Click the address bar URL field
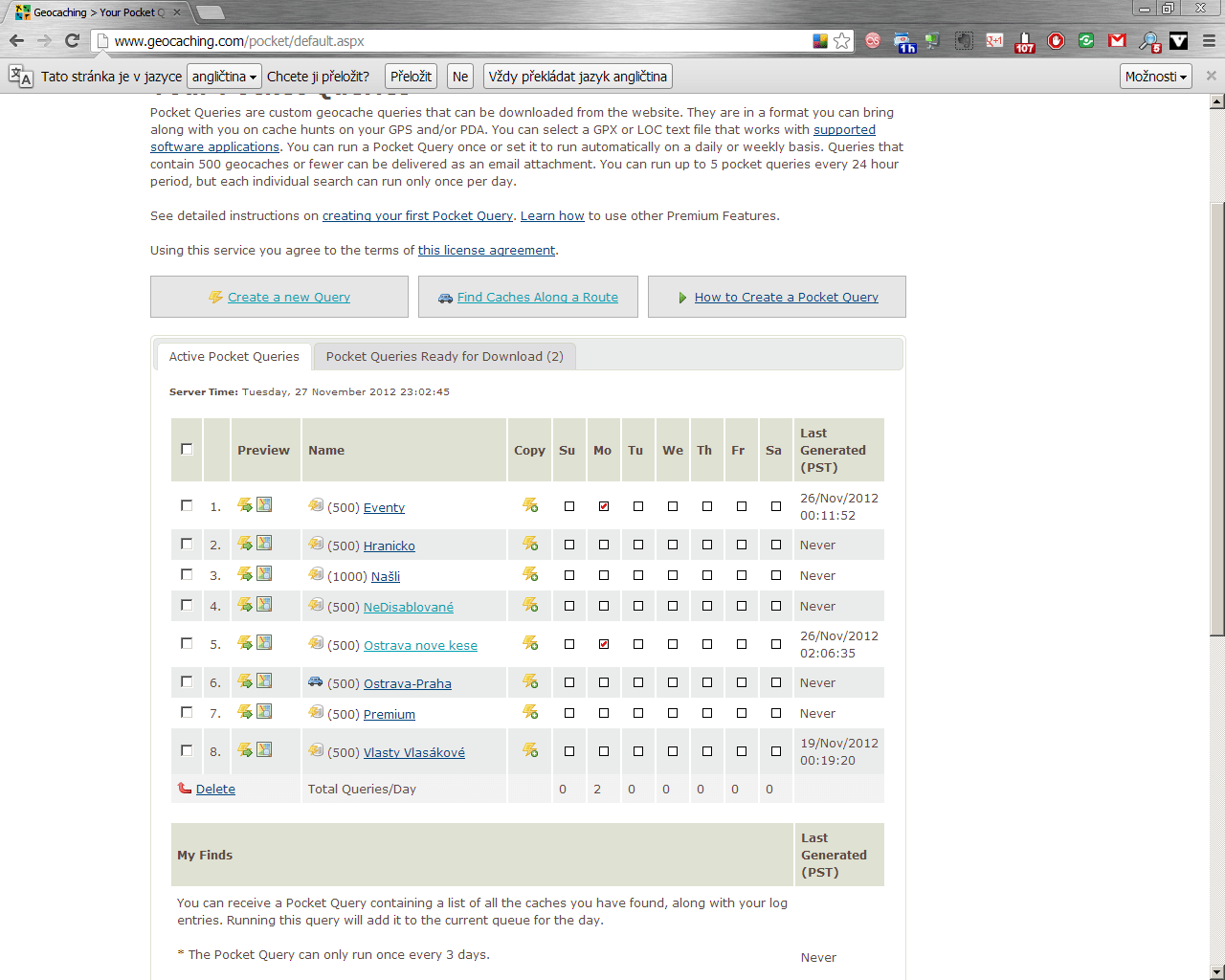Image resolution: width=1225 pixels, height=980 pixels. (459, 41)
